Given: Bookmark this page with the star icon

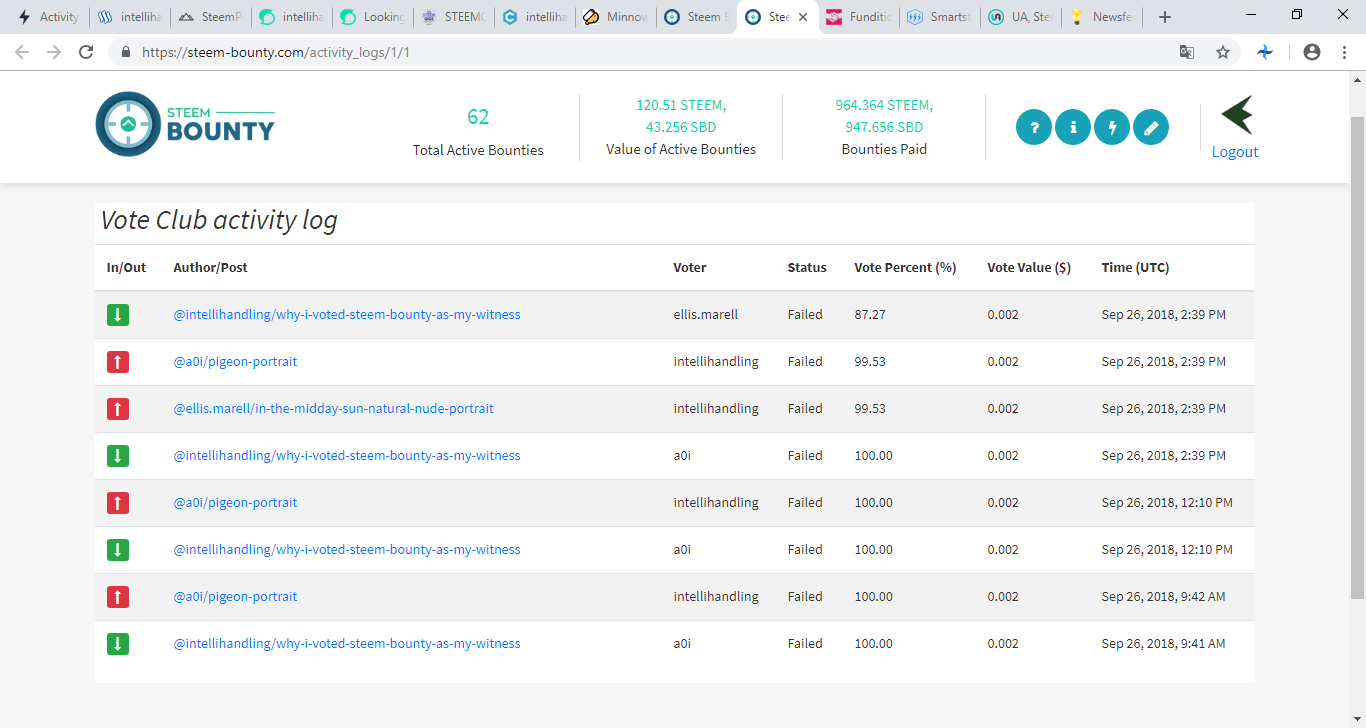Looking at the screenshot, I should coord(1223,52).
